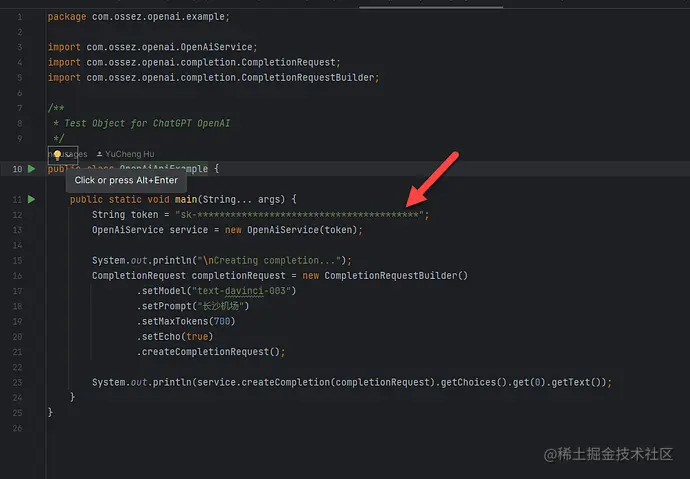690x479 pixels.
Task: Click the completionRequest variable declared on line 16
Action: coord(238,276)
